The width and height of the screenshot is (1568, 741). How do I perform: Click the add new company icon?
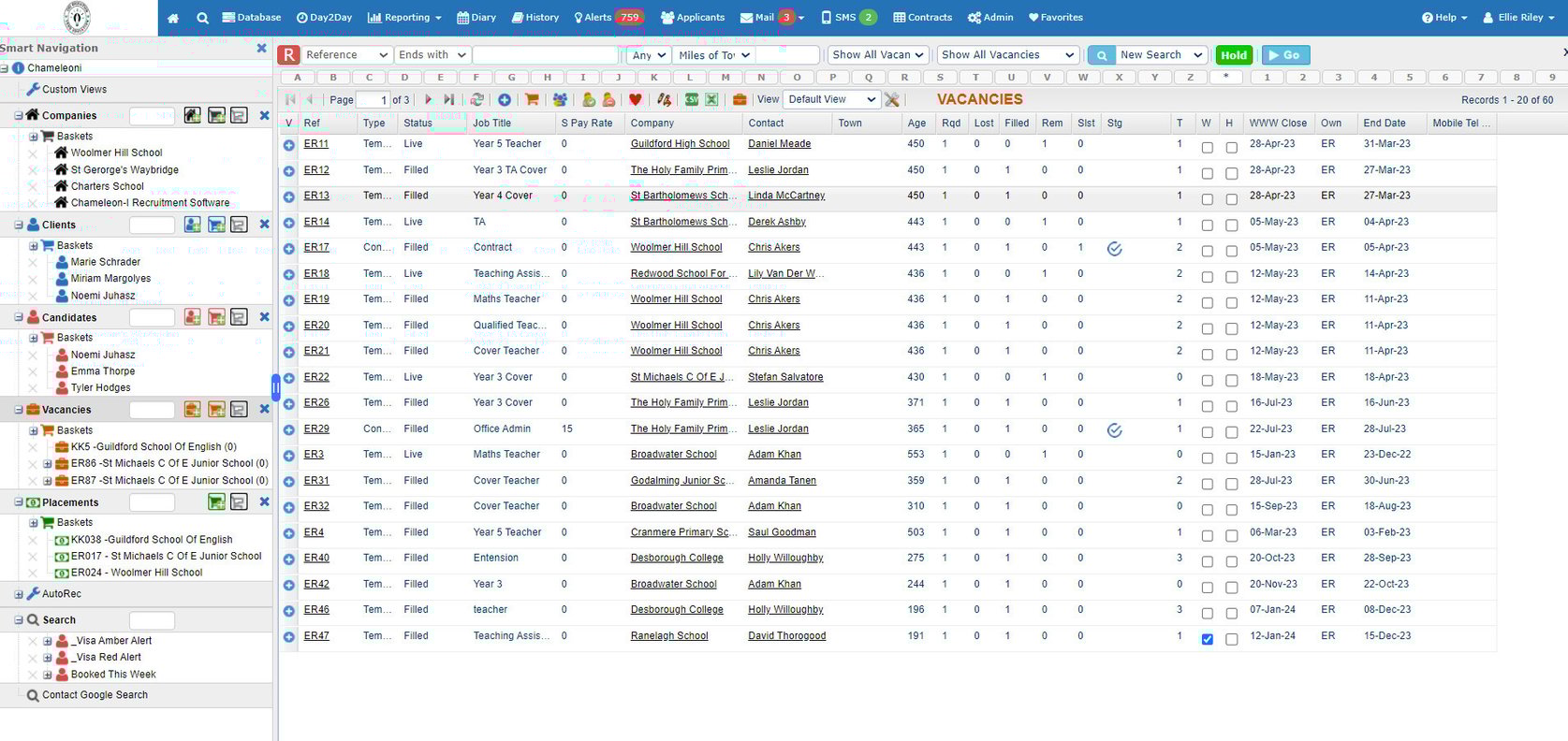click(x=192, y=115)
